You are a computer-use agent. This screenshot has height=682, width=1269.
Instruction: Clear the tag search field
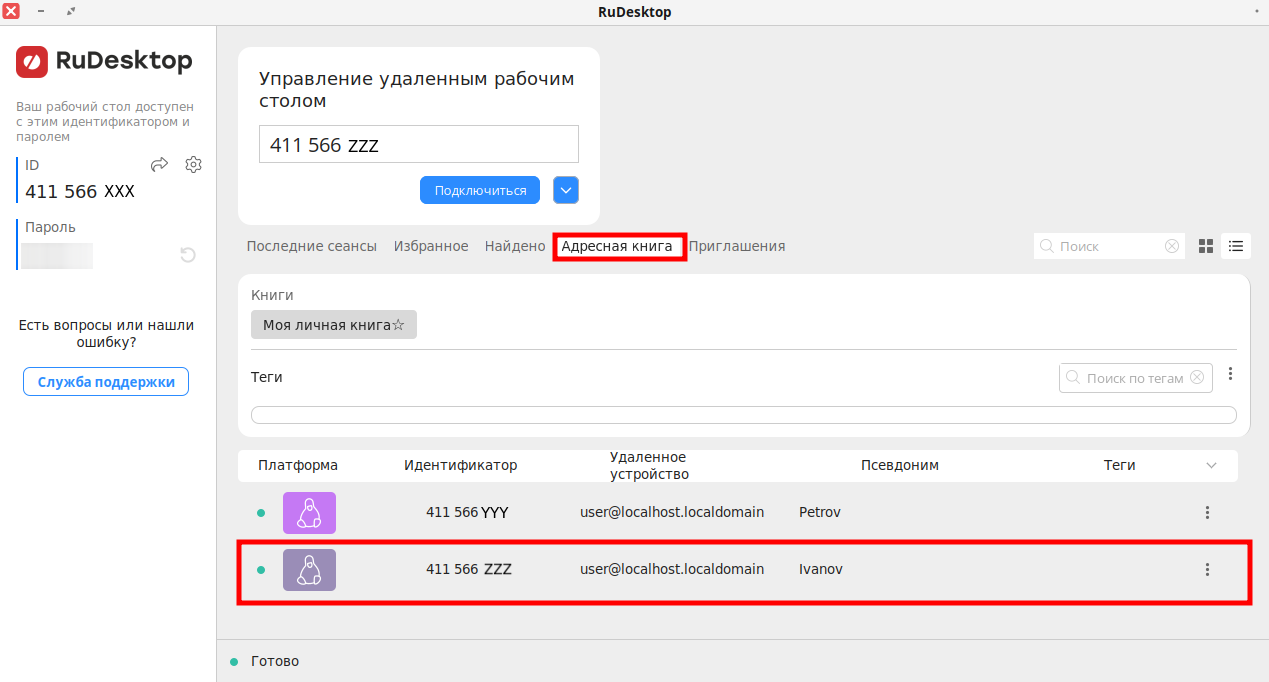click(x=1199, y=378)
